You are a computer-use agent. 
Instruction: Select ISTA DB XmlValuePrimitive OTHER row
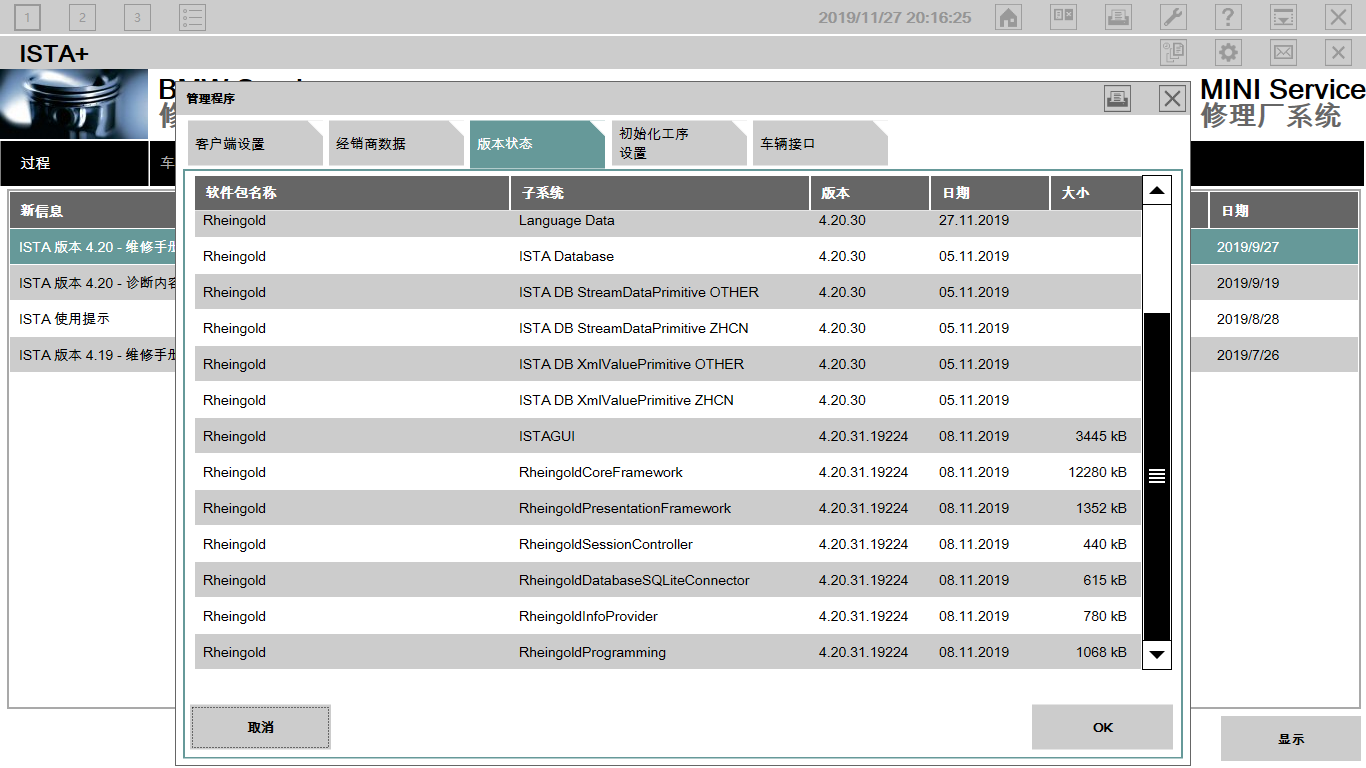(668, 364)
